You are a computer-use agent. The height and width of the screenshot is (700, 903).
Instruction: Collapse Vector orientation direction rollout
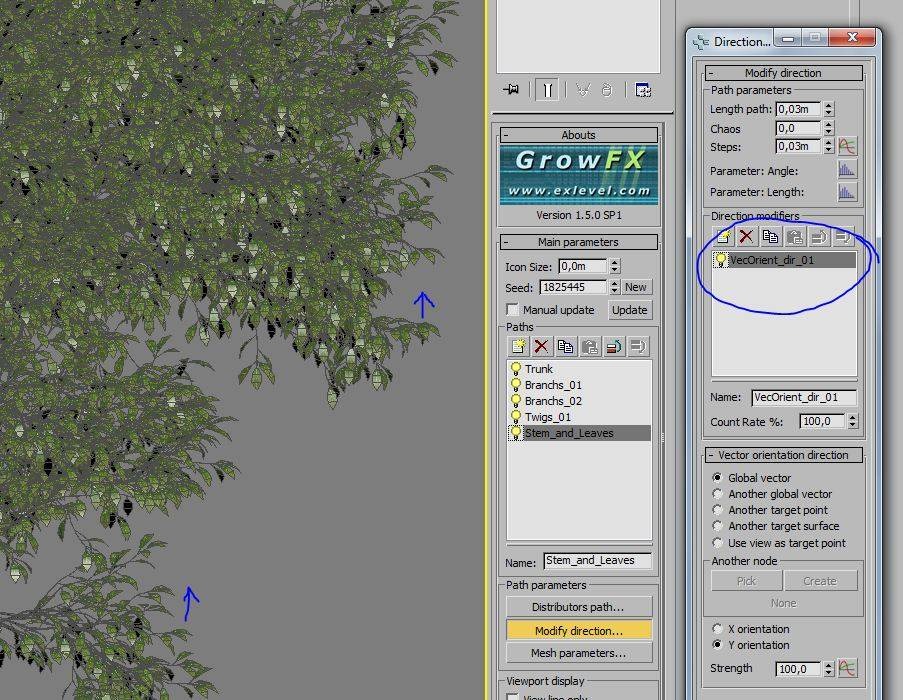pos(783,455)
